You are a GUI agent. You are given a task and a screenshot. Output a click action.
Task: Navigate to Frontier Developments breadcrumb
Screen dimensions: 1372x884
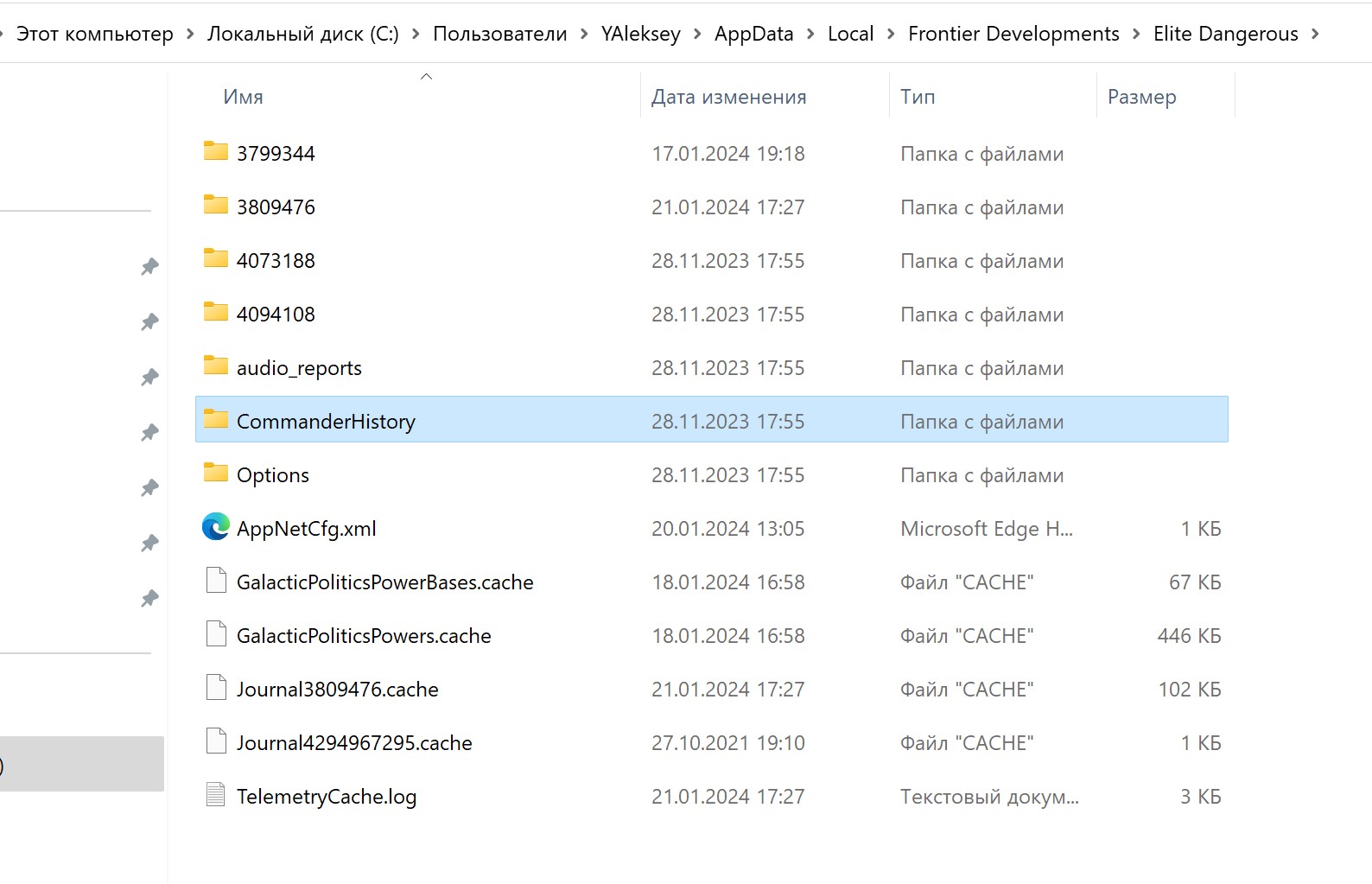tap(1013, 34)
